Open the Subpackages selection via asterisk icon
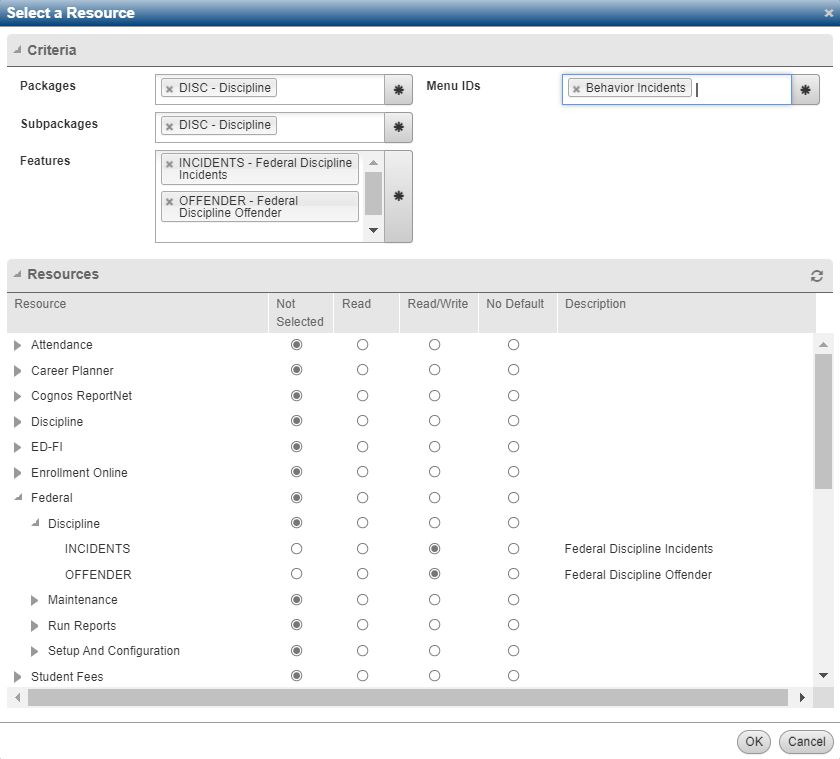The image size is (840, 759). click(x=398, y=127)
